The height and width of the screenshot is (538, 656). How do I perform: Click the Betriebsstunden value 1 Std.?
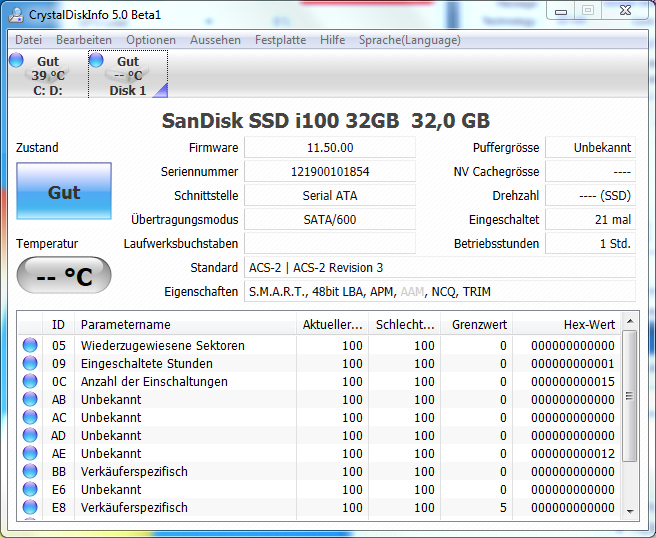[590, 243]
